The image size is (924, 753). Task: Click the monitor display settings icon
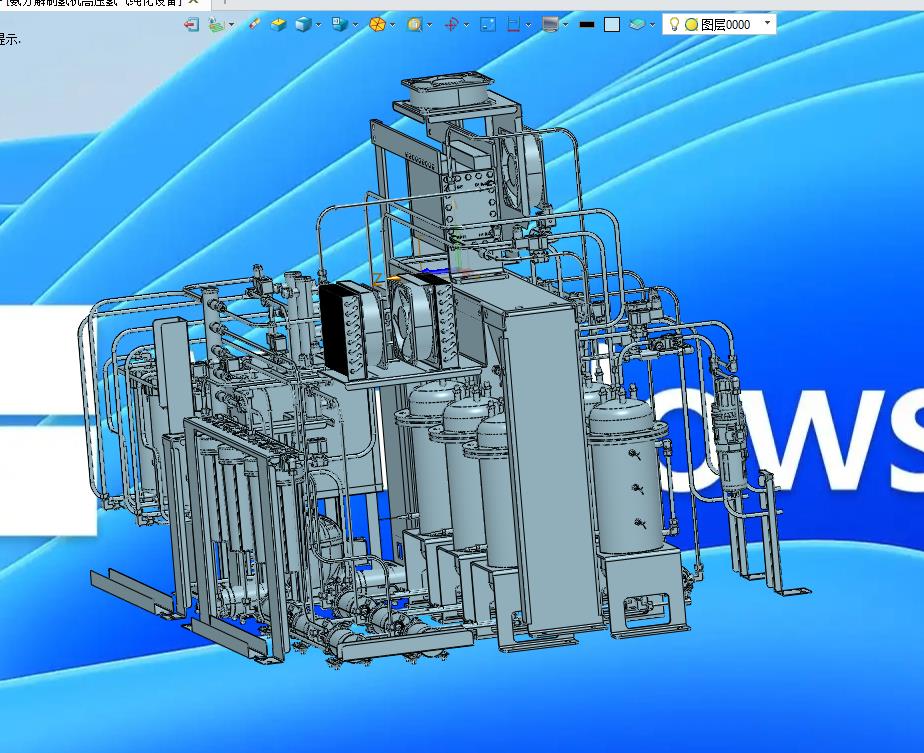[550, 25]
